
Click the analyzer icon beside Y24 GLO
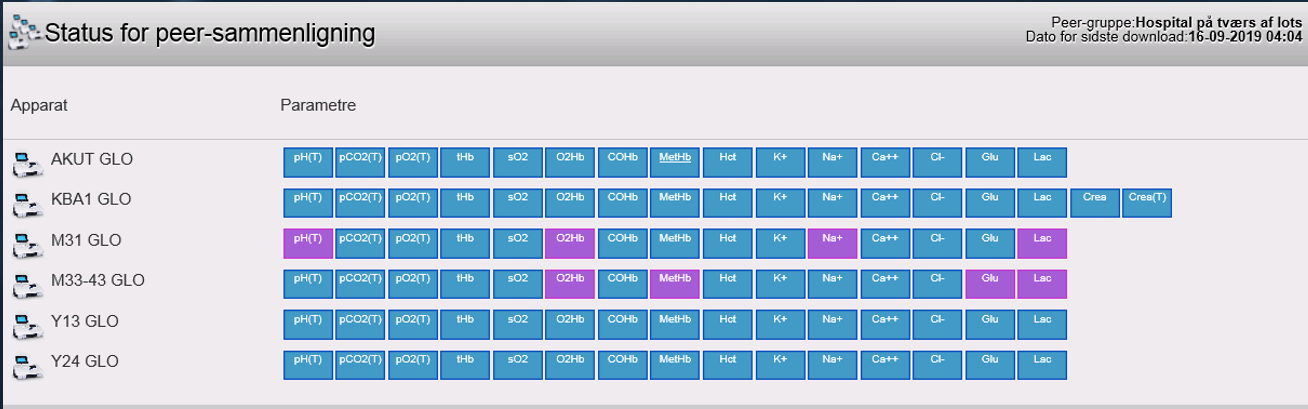pyautogui.click(x=23, y=365)
